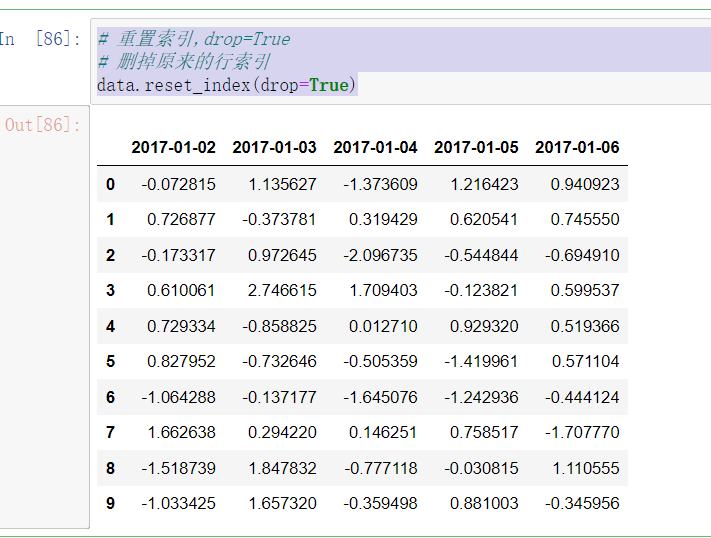Click cell value -1.064288
The image size is (711, 538).
(178, 397)
